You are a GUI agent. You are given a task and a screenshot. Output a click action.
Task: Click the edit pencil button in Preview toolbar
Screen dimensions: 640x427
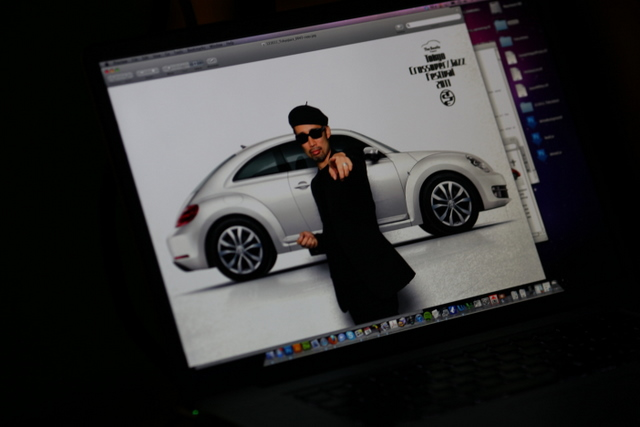[x=212, y=60]
